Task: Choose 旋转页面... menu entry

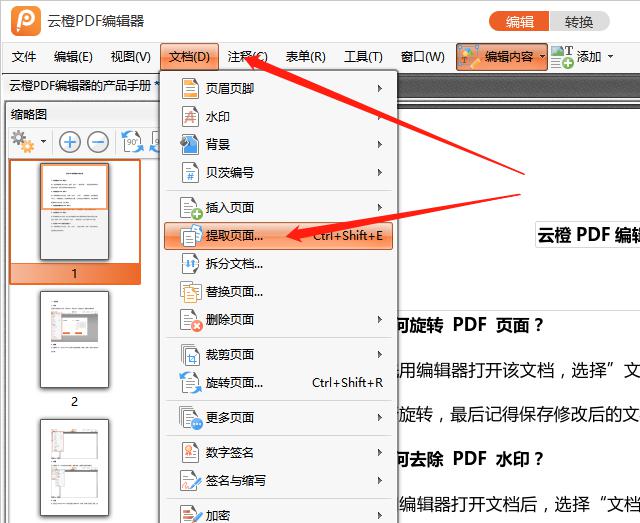Action: (278, 383)
